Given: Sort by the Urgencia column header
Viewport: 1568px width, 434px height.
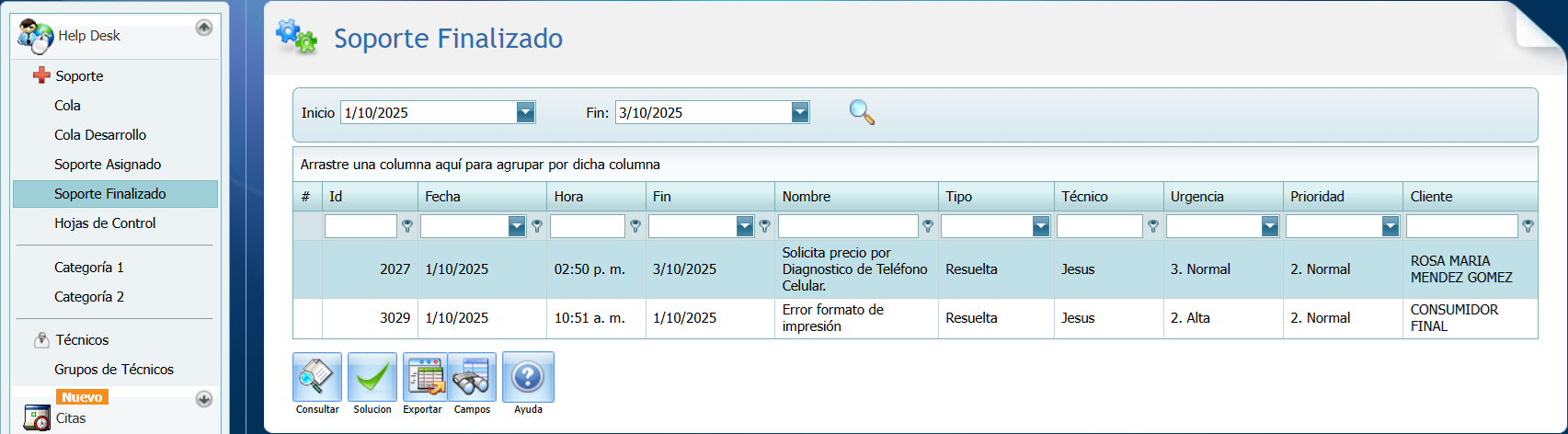Looking at the screenshot, I should pos(1223,197).
